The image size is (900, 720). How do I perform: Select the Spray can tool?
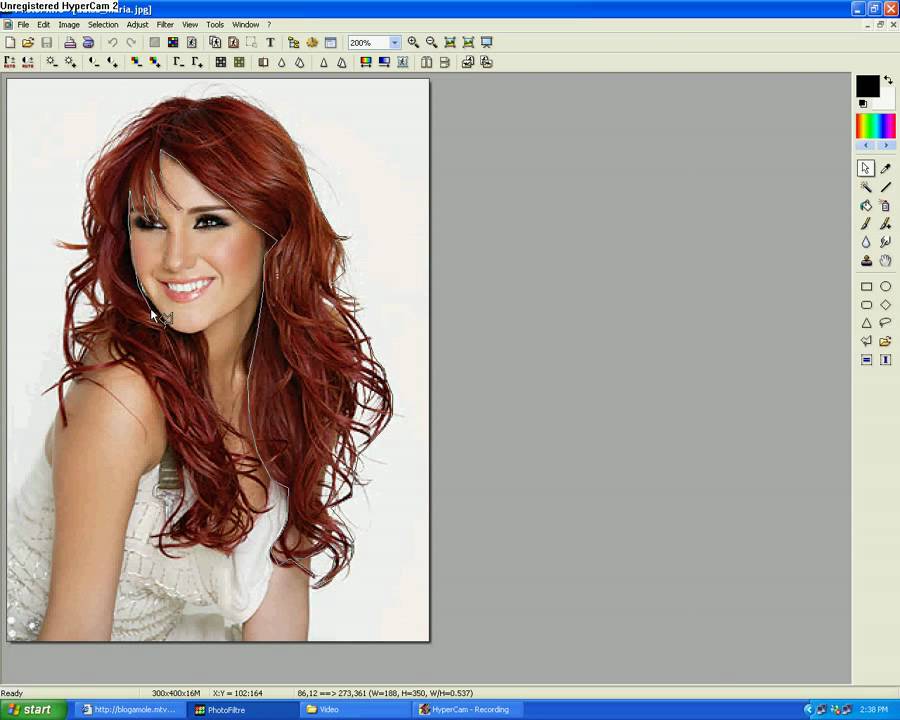coord(885,205)
